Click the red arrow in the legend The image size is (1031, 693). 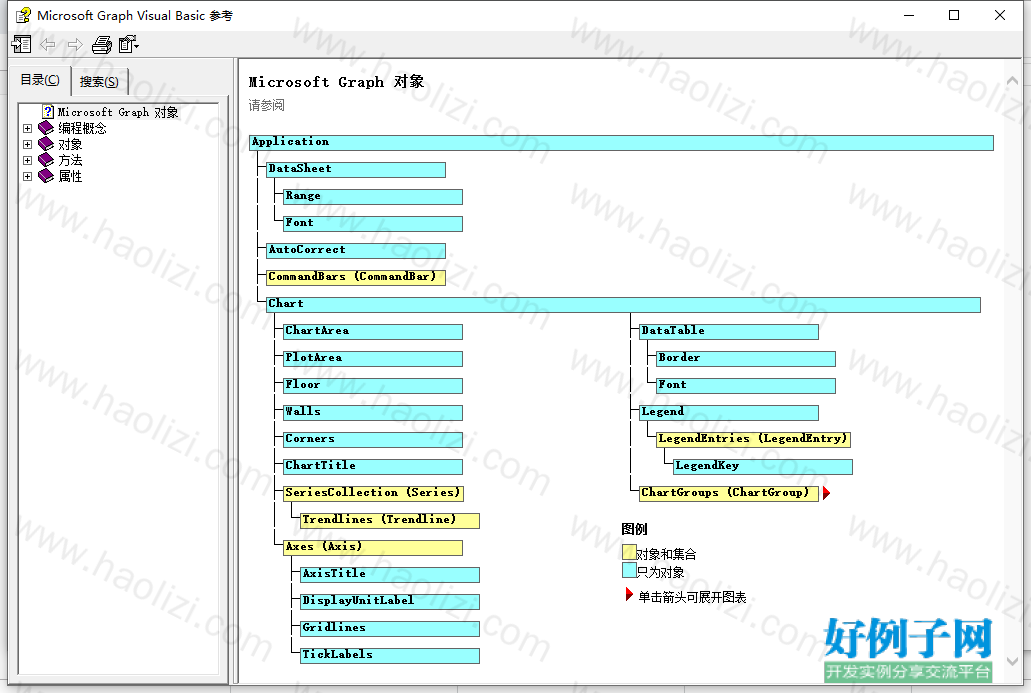629,595
